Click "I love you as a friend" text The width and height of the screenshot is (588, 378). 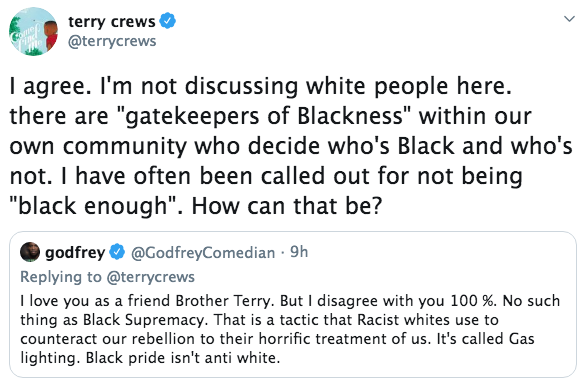(96, 301)
